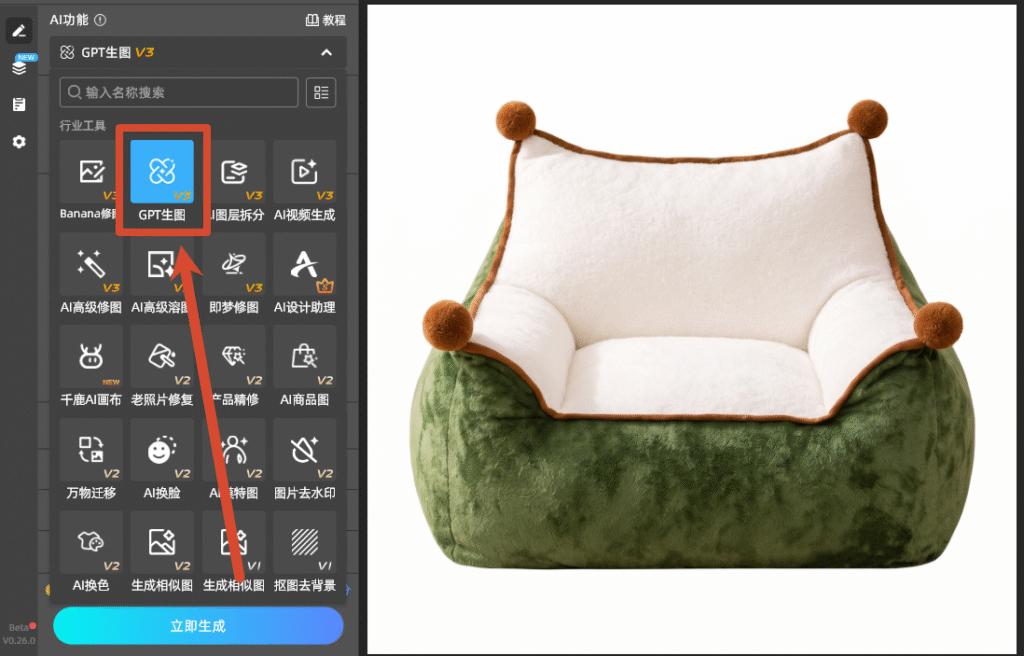Choose the 产品精修 tool
The image size is (1024, 656).
pos(234,366)
